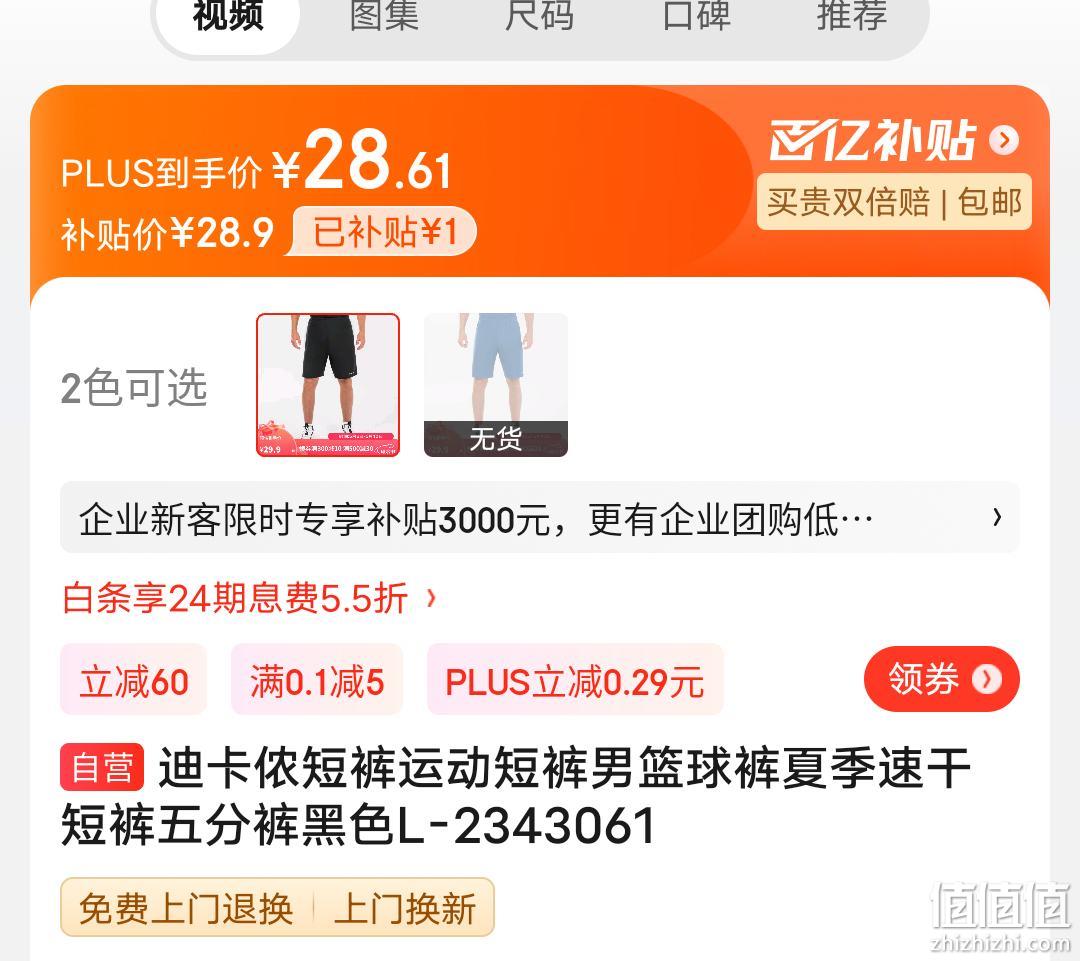Click the 领券 coupon button
Viewport: 1080px width, 961px height.
coord(942,679)
